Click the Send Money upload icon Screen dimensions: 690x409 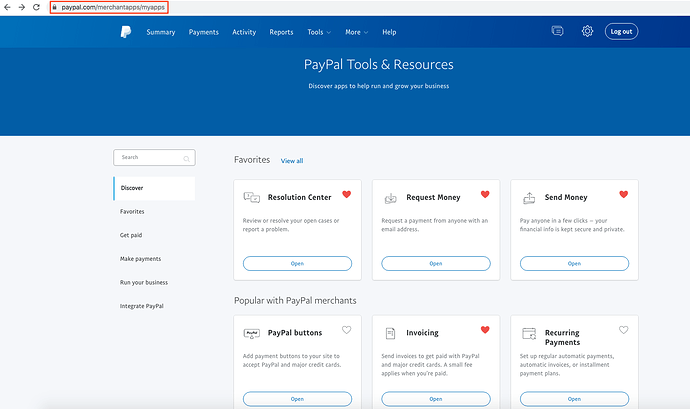529,198
